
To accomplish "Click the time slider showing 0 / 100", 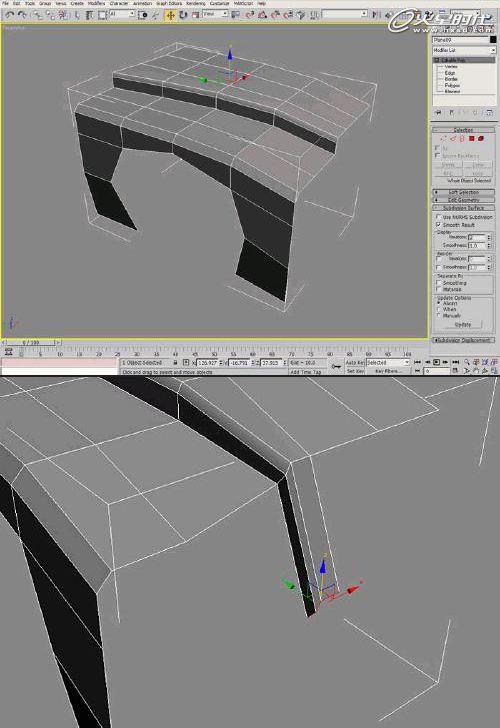I will click(x=31, y=342).
